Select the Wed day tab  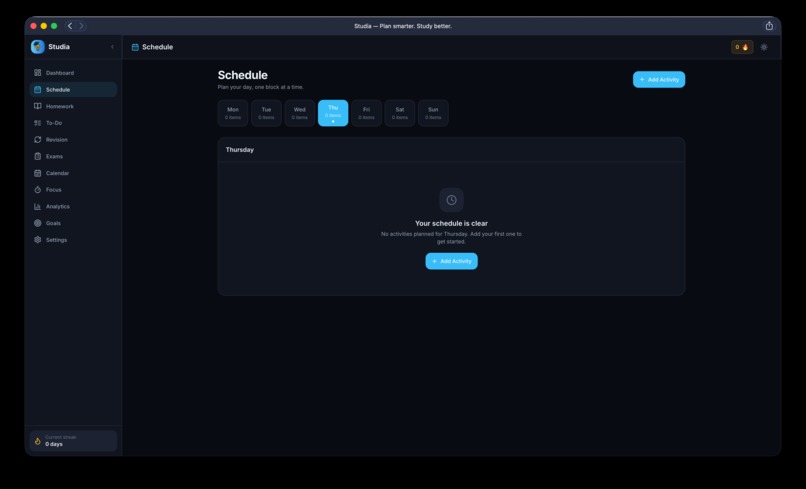point(300,113)
